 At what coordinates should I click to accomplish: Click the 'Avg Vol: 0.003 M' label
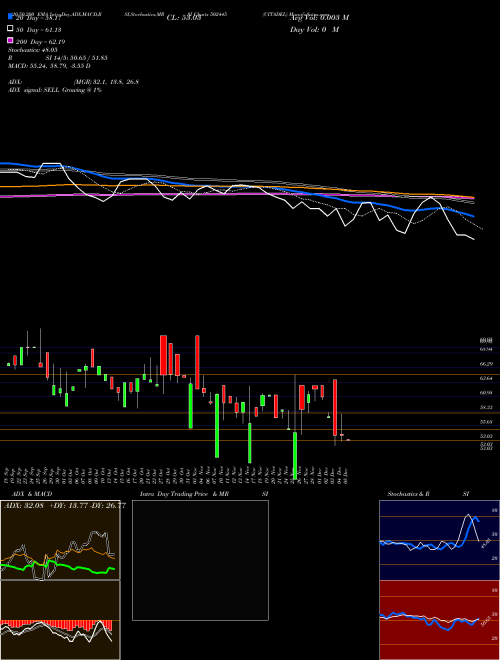tap(319, 18)
